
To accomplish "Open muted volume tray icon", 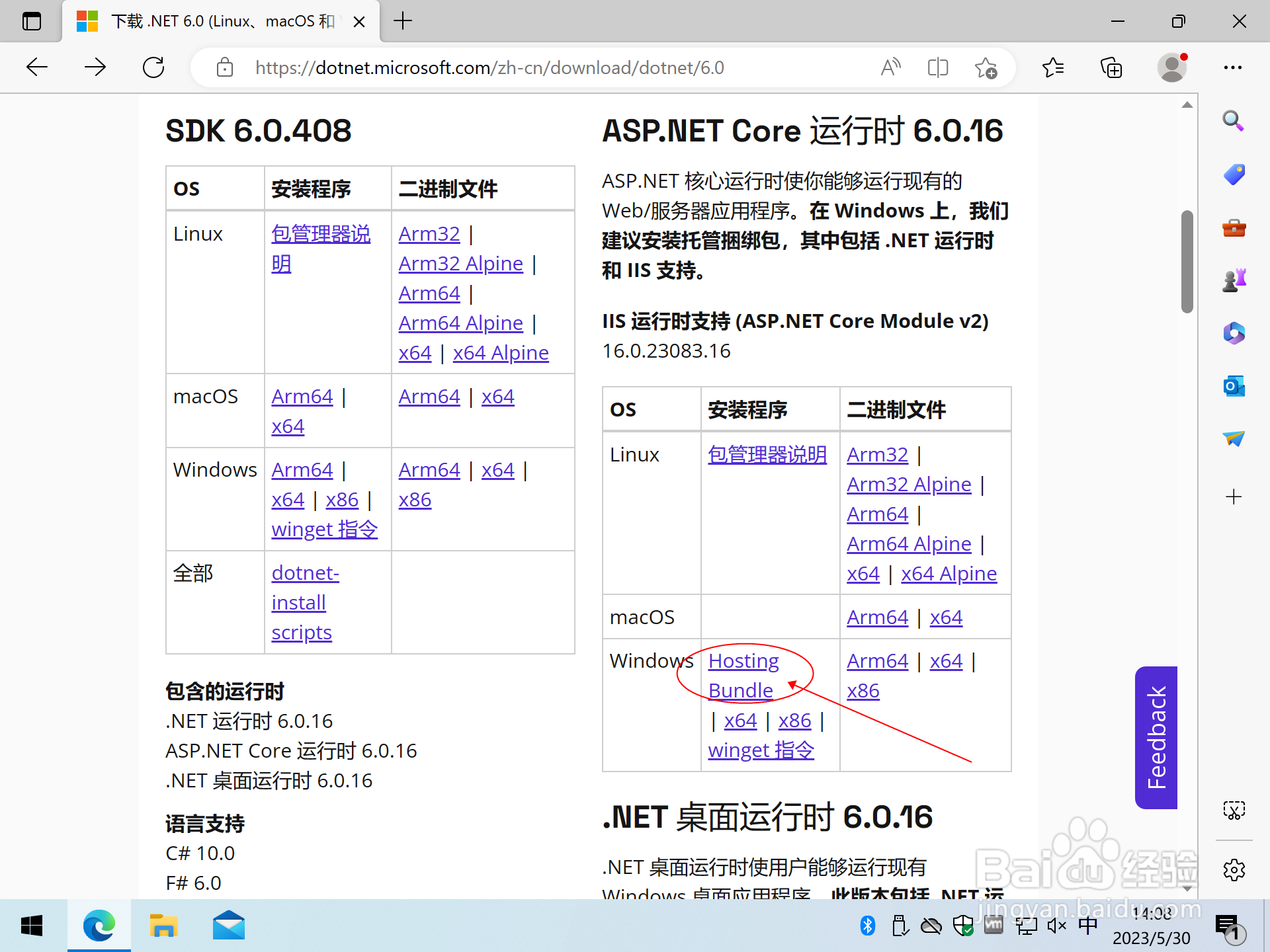I will [x=1056, y=926].
